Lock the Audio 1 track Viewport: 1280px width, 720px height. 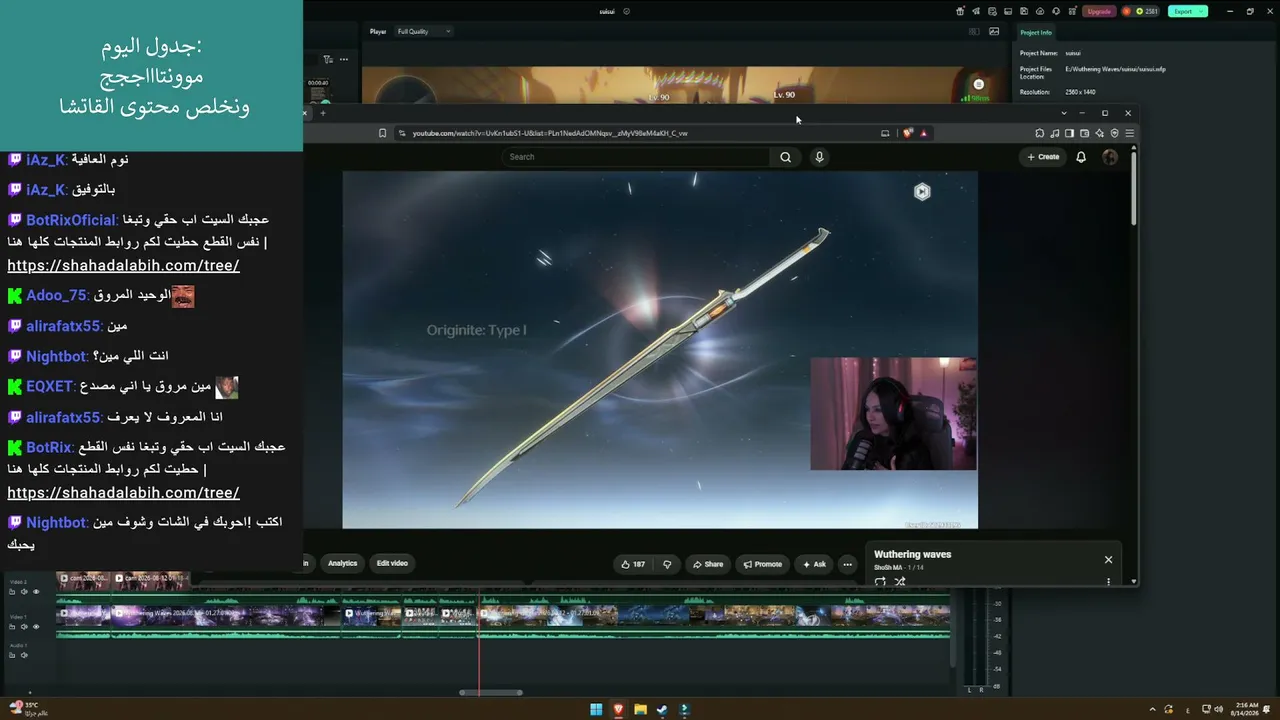(12, 655)
